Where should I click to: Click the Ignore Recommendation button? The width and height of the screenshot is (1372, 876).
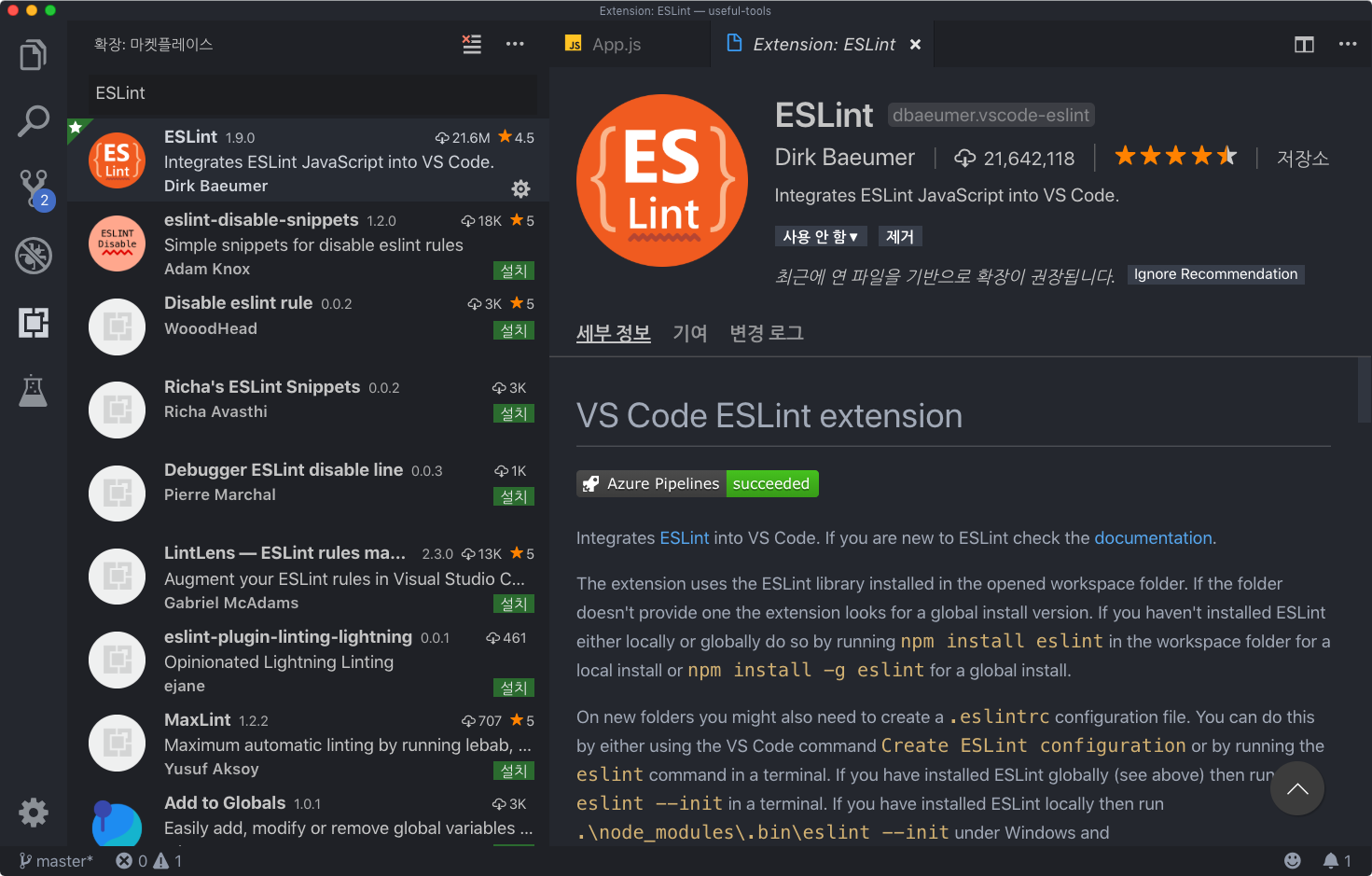click(x=1215, y=274)
